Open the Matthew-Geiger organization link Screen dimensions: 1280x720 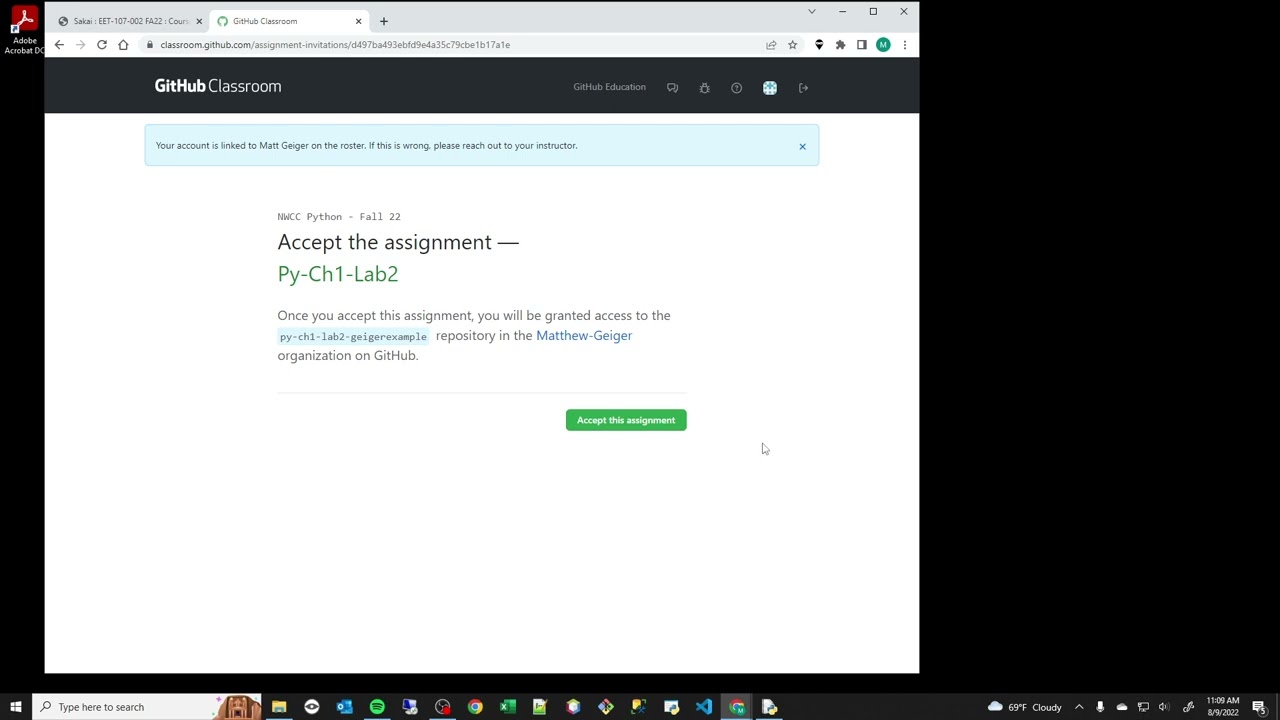coord(584,335)
